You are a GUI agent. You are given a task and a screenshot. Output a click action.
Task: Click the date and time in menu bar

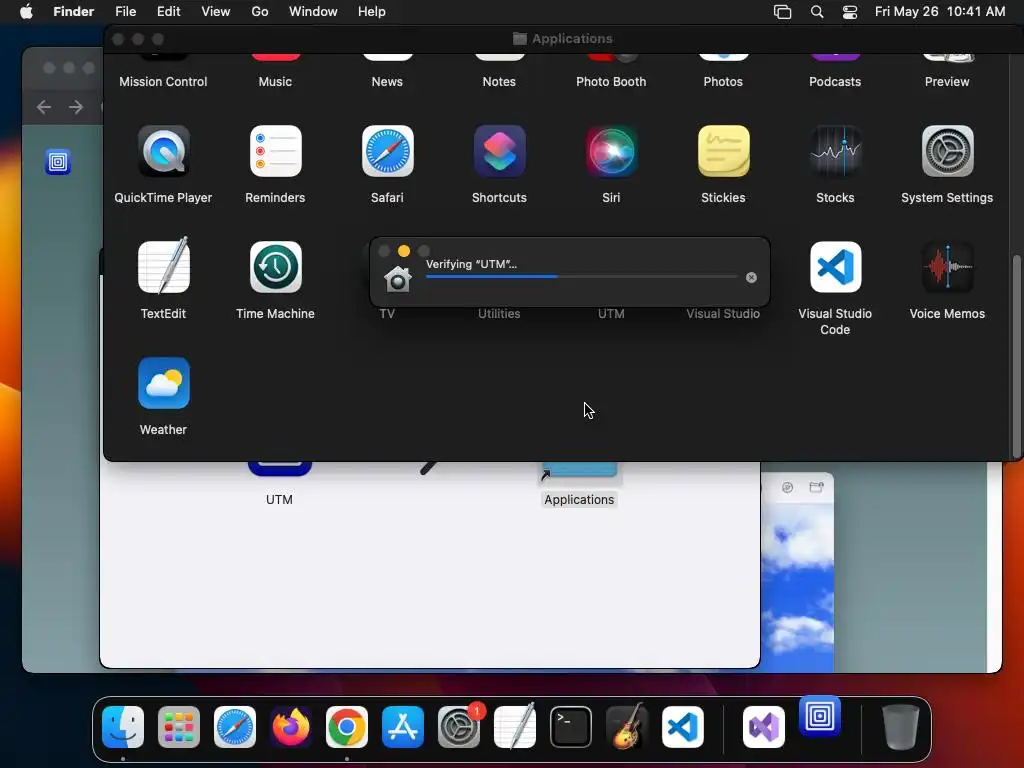(940, 12)
